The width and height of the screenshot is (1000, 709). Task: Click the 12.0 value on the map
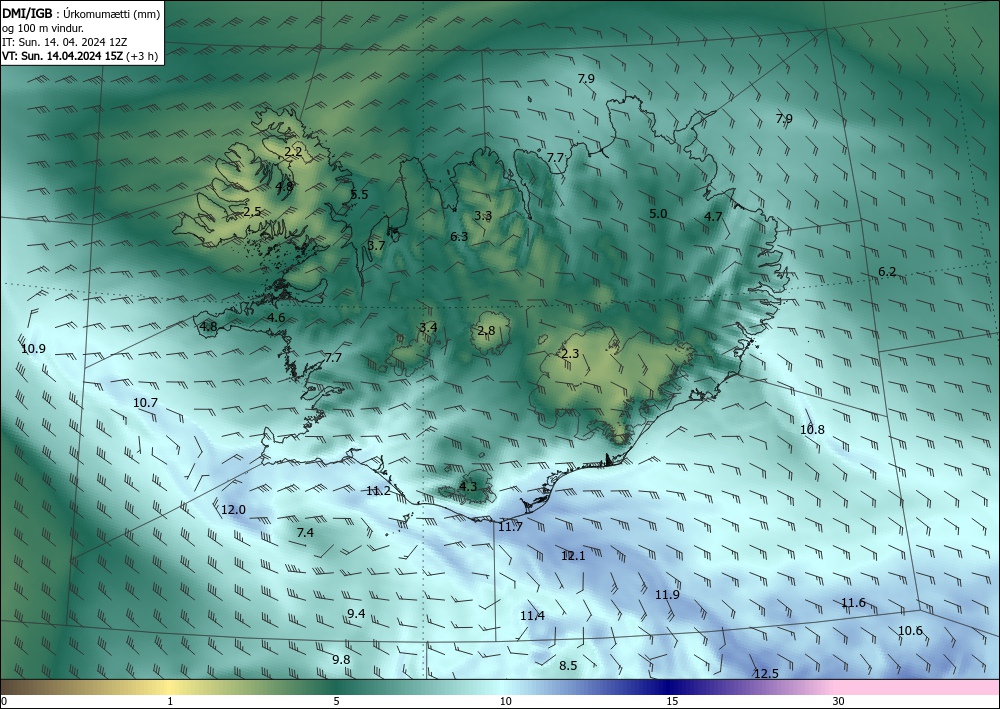(233, 510)
